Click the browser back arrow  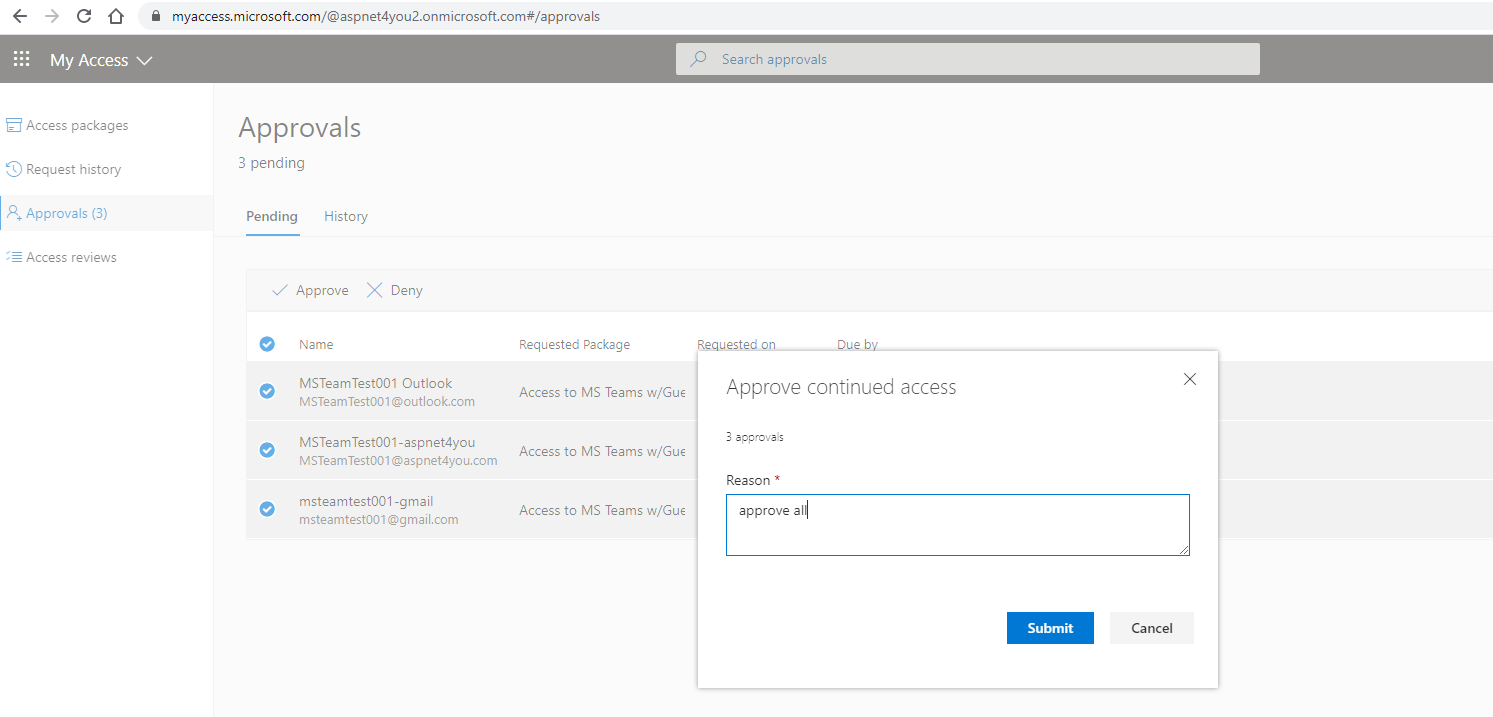tap(20, 16)
